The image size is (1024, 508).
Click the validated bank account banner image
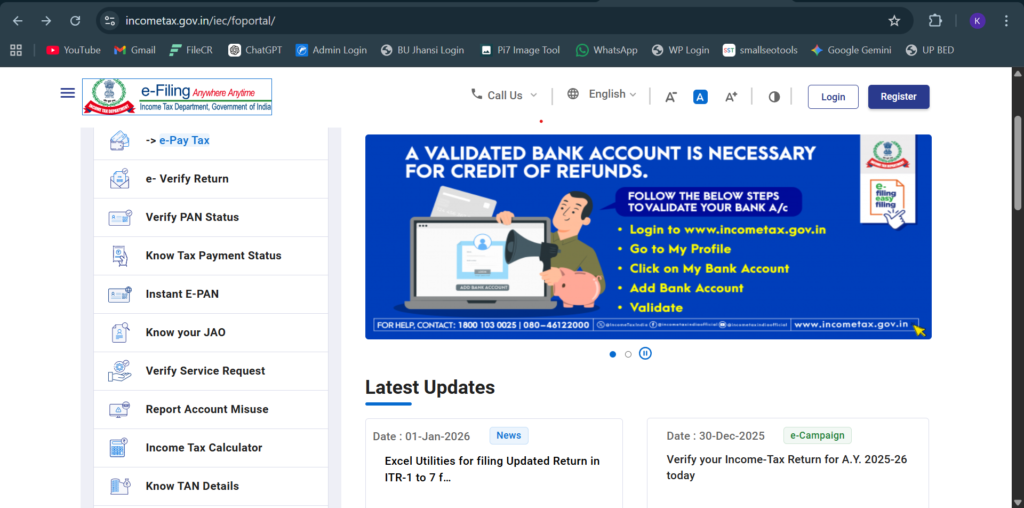click(648, 237)
